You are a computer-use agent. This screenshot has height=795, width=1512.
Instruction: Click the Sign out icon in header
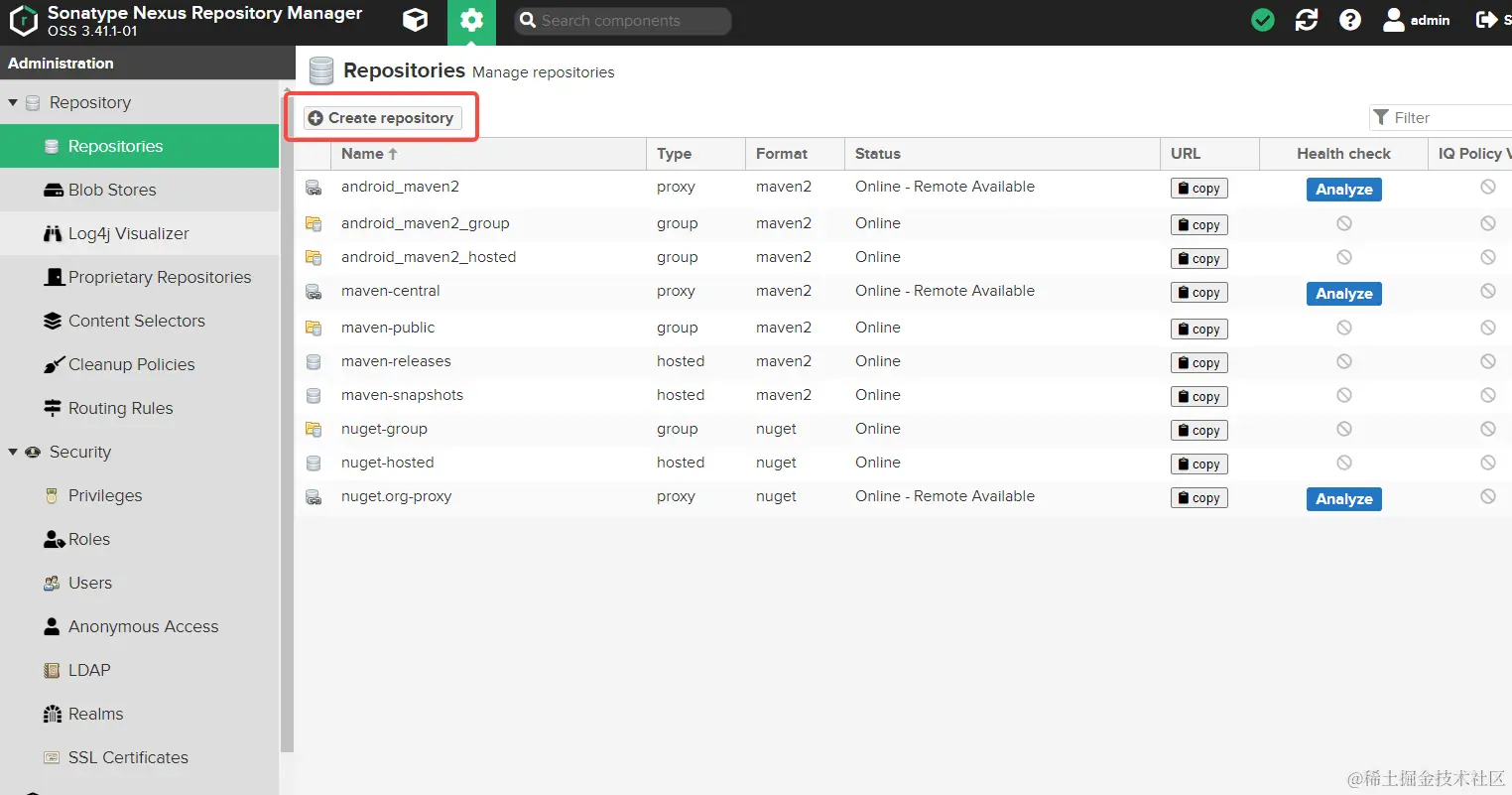pos(1486,20)
